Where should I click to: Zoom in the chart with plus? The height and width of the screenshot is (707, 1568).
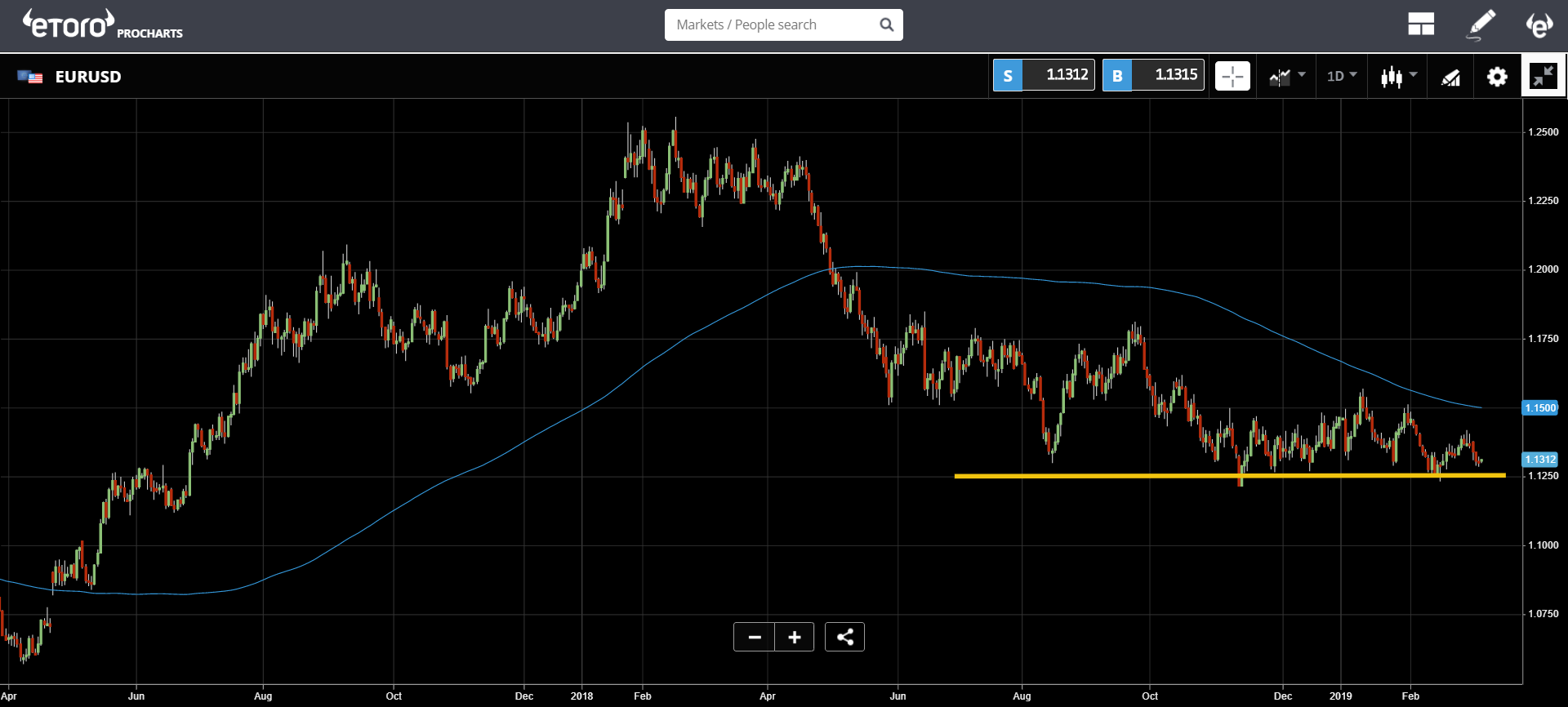(x=794, y=637)
